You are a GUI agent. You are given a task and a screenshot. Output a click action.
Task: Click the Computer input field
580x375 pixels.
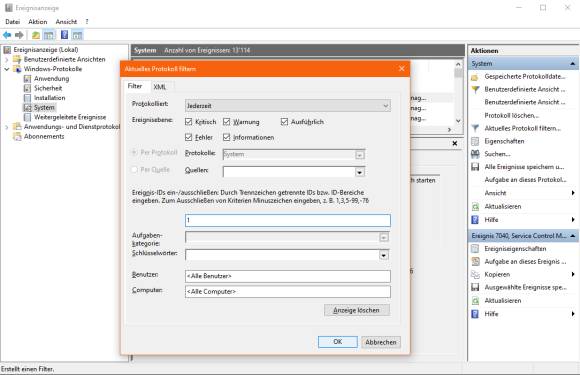287,292
